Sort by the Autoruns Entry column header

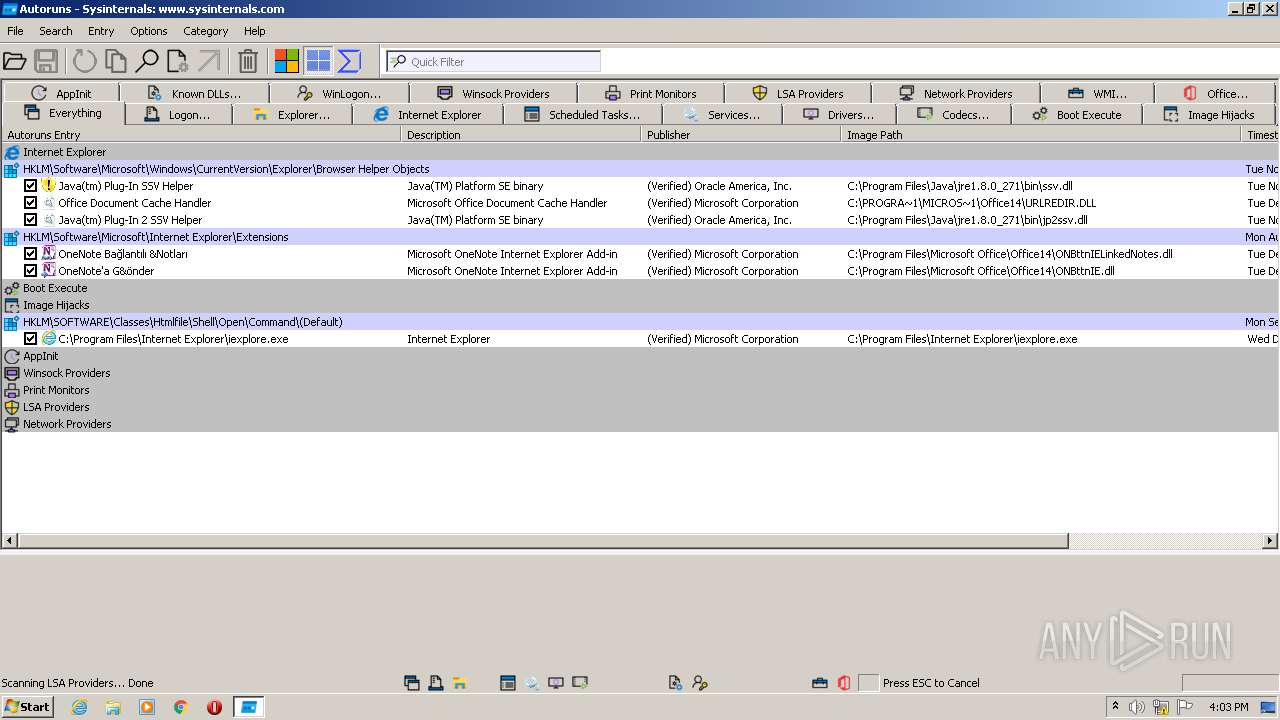coord(201,135)
